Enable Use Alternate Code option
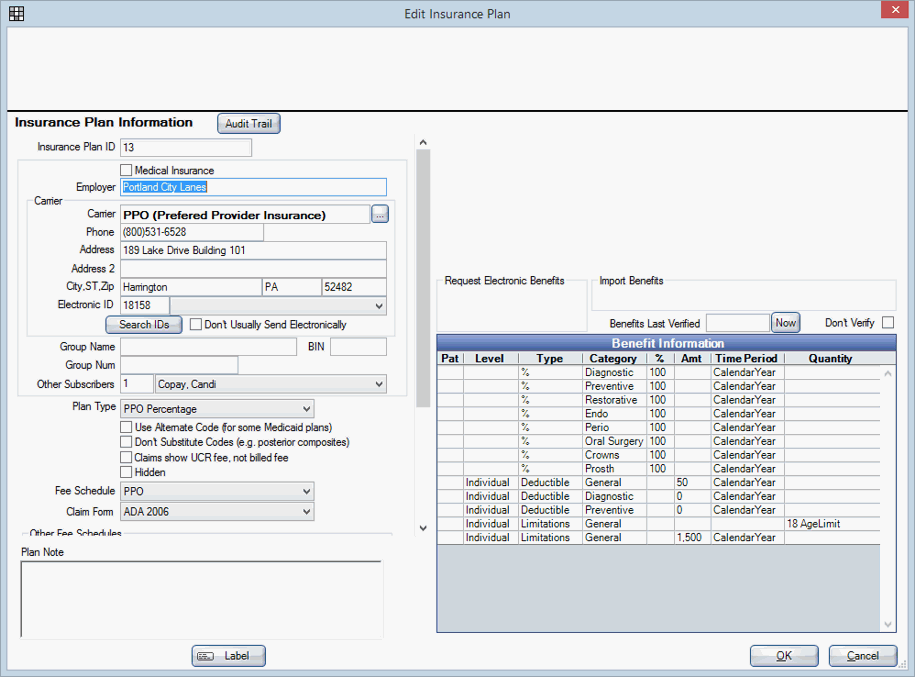The width and height of the screenshot is (915, 677). (126, 427)
